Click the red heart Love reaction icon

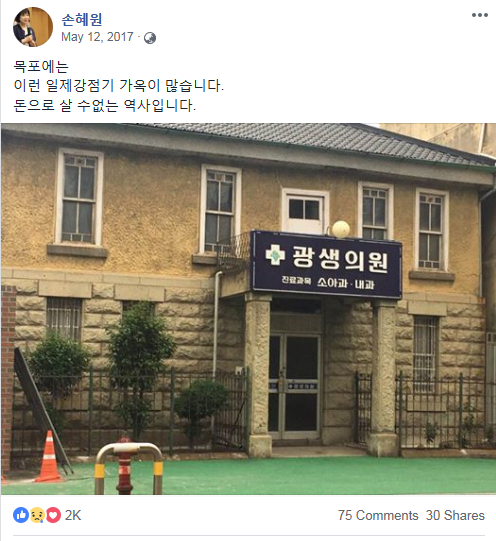click(x=53, y=515)
